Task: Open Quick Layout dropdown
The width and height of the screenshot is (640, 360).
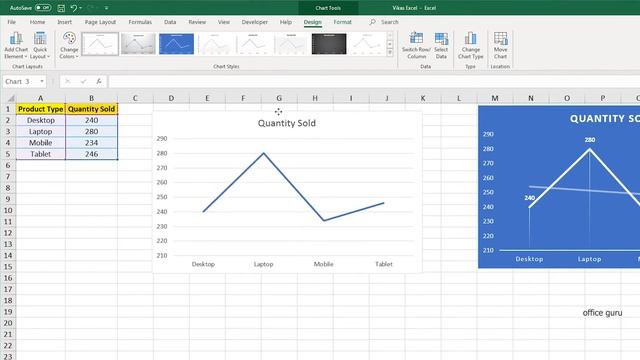Action: (x=40, y=45)
